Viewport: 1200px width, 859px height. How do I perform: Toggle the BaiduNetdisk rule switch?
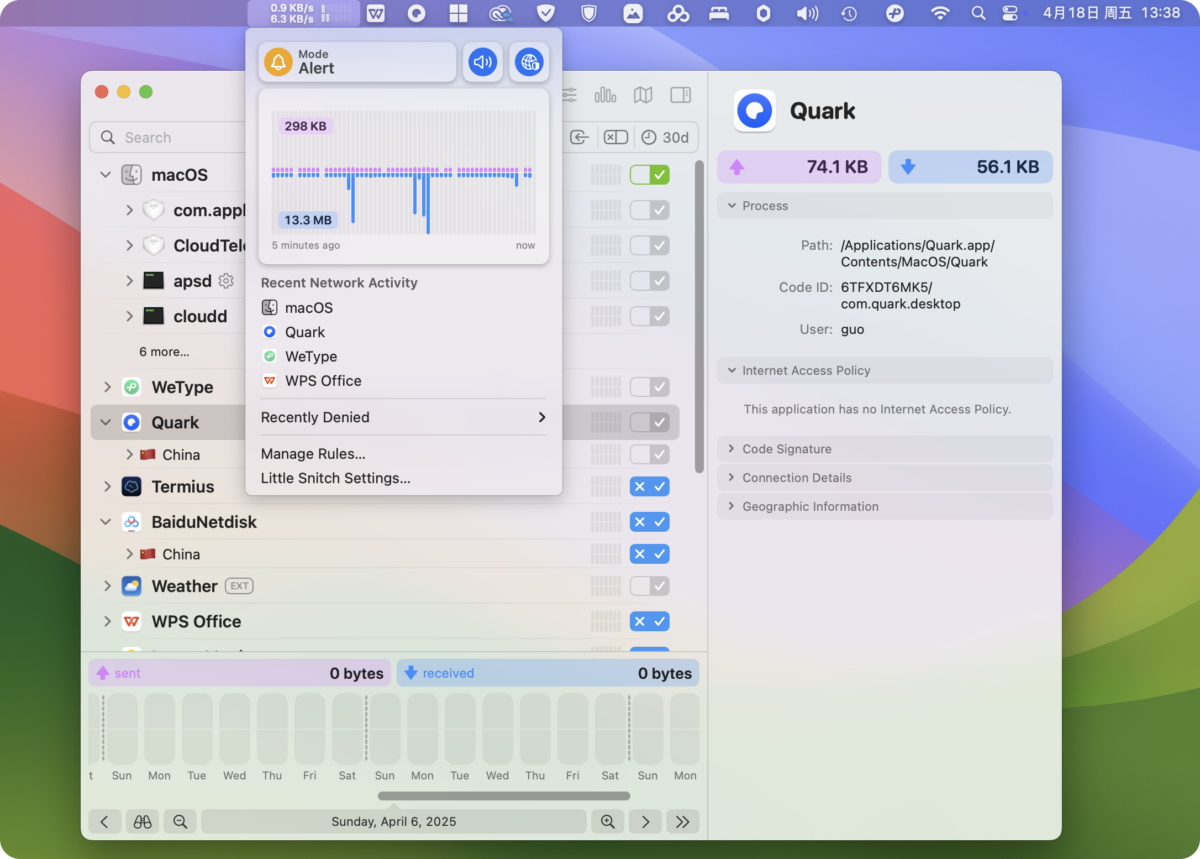649,522
